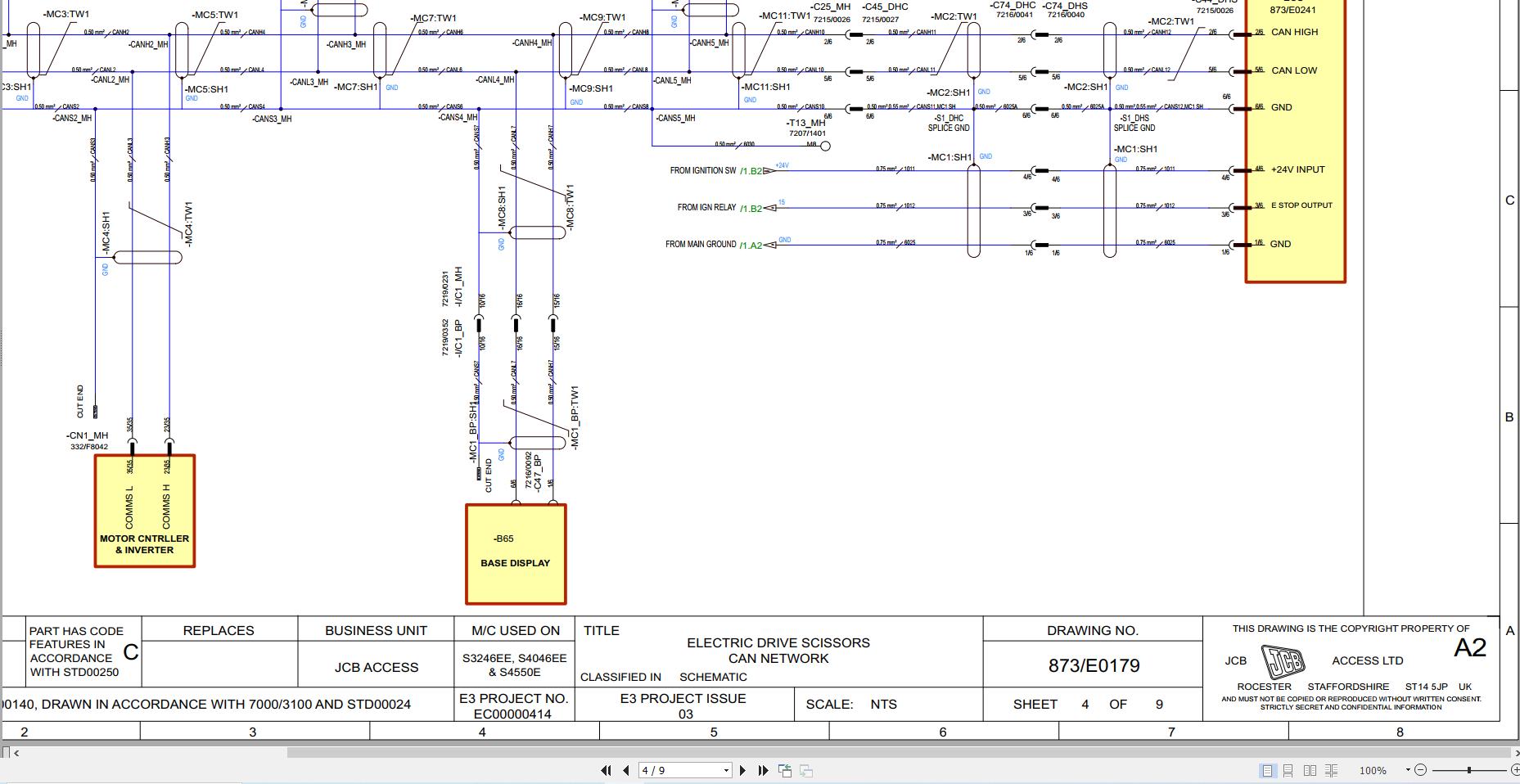Viewport: 1520px width, 784px height.
Task: Click the zoom slider handle
Action: [1469, 770]
